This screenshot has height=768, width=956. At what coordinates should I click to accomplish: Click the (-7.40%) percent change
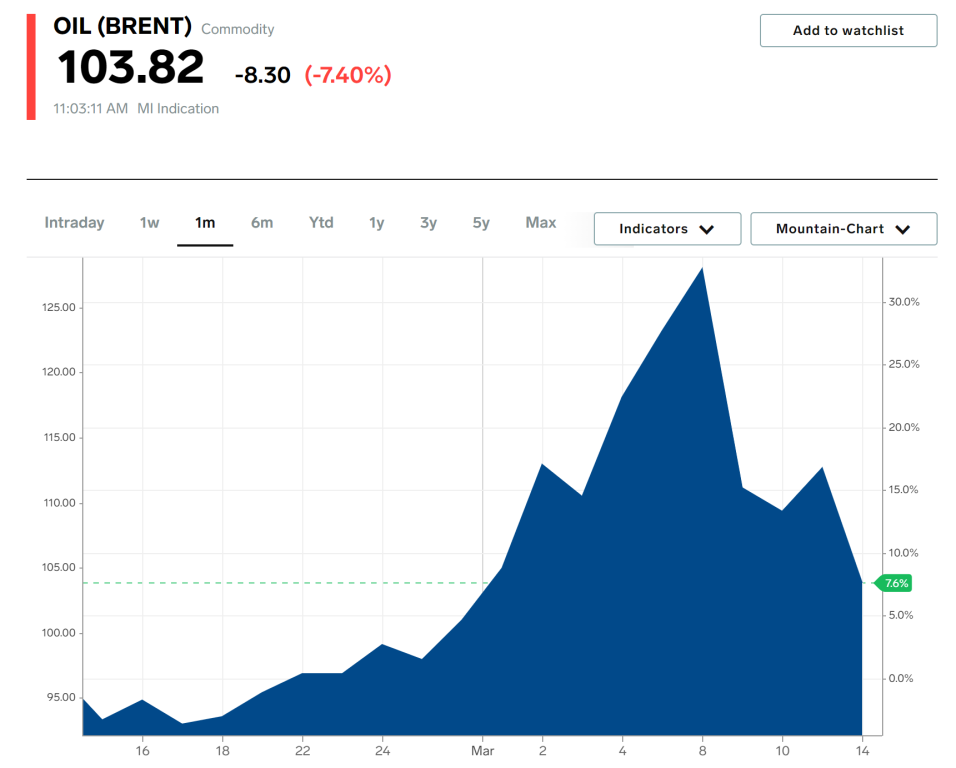click(x=348, y=76)
